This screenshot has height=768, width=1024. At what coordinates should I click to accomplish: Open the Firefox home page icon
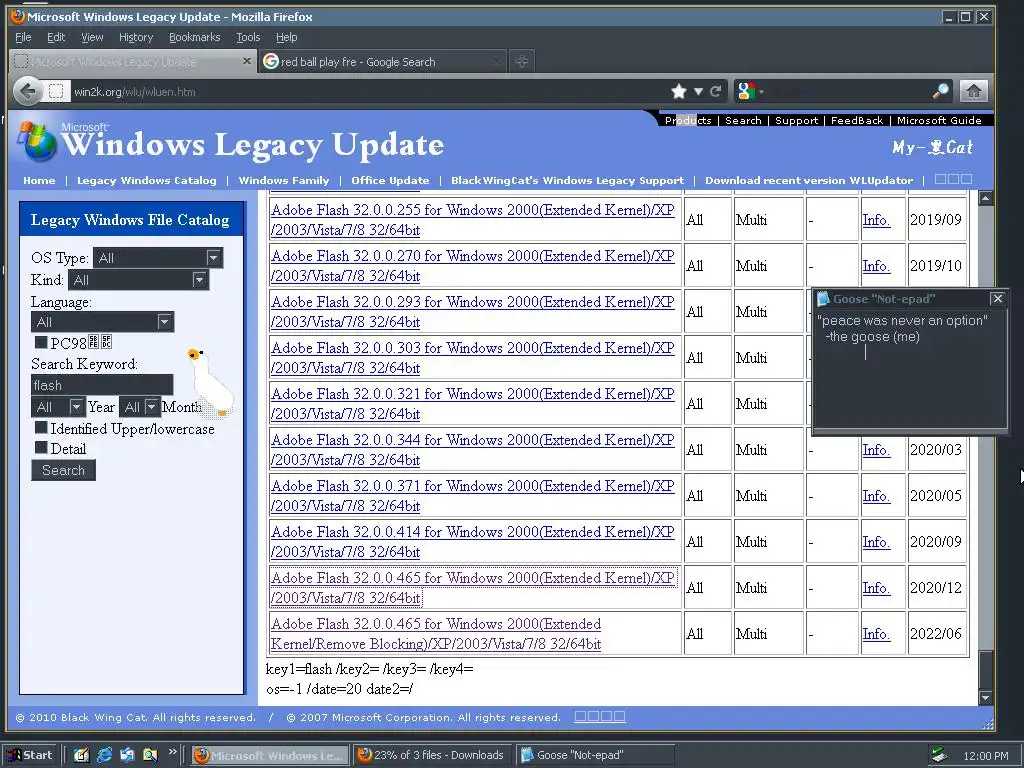click(x=973, y=91)
